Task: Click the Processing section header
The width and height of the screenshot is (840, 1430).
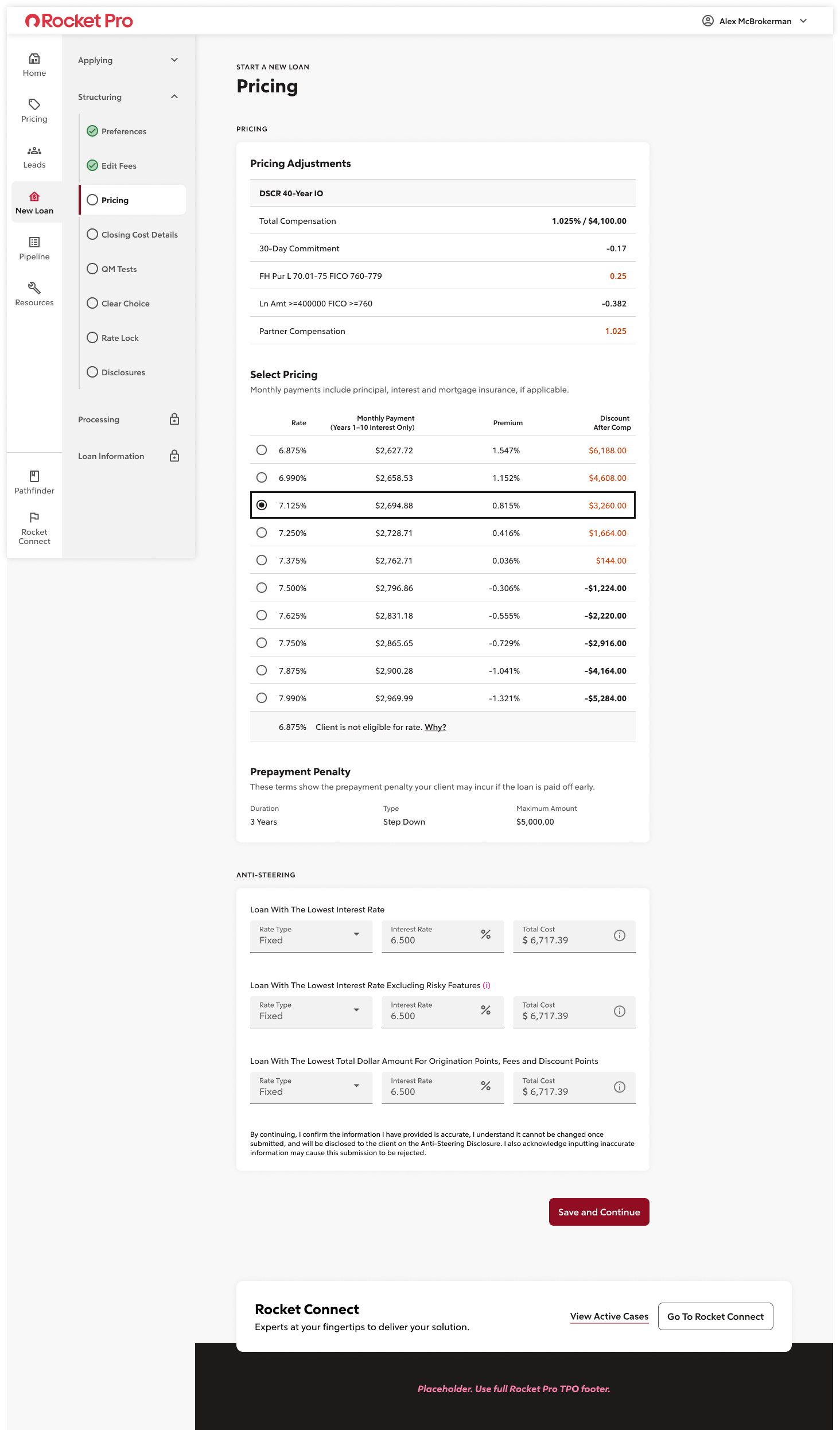Action: point(99,419)
